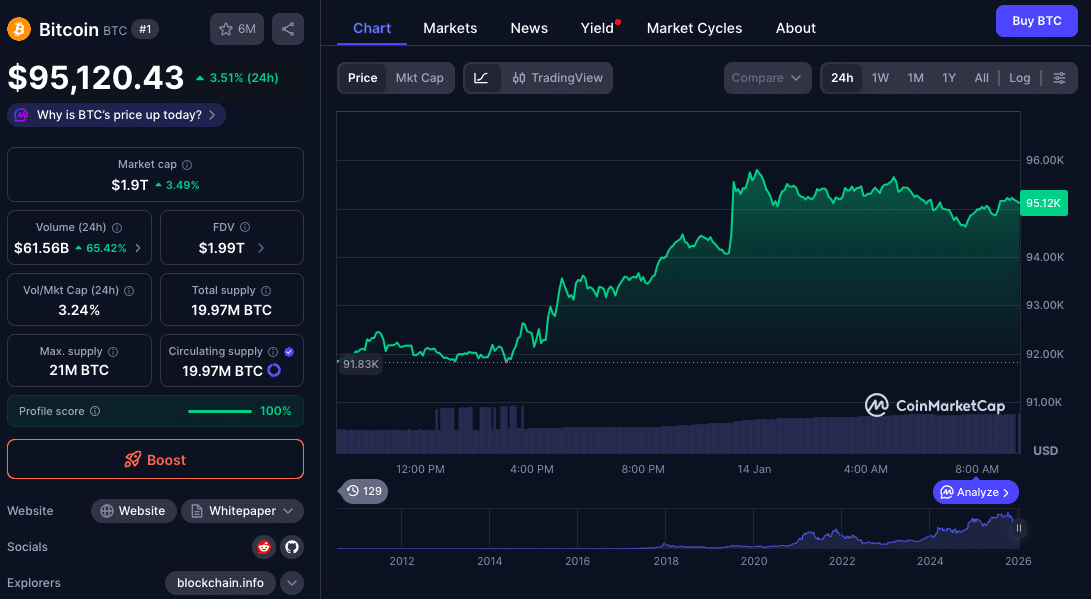Click the Boost button
Image resolution: width=1091 pixels, height=599 pixels.
point(155,459)
